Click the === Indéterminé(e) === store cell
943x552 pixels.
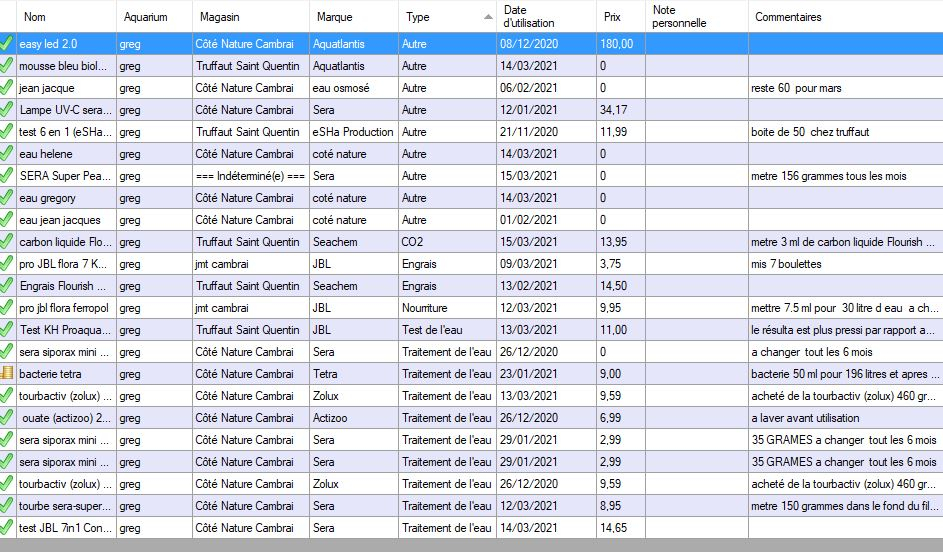pyautogui.click(x=250, y=176)
